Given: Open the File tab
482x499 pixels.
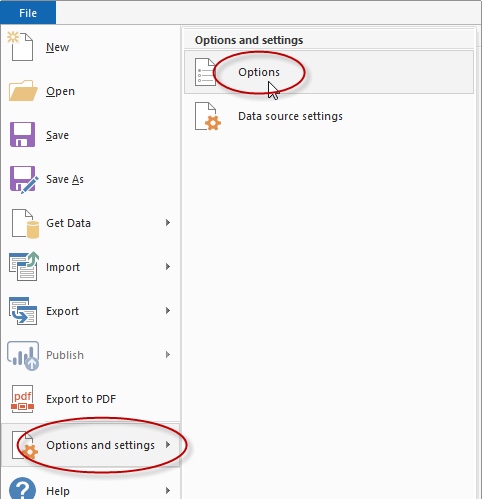Looking at the screenshot, I should click(28, 13).
